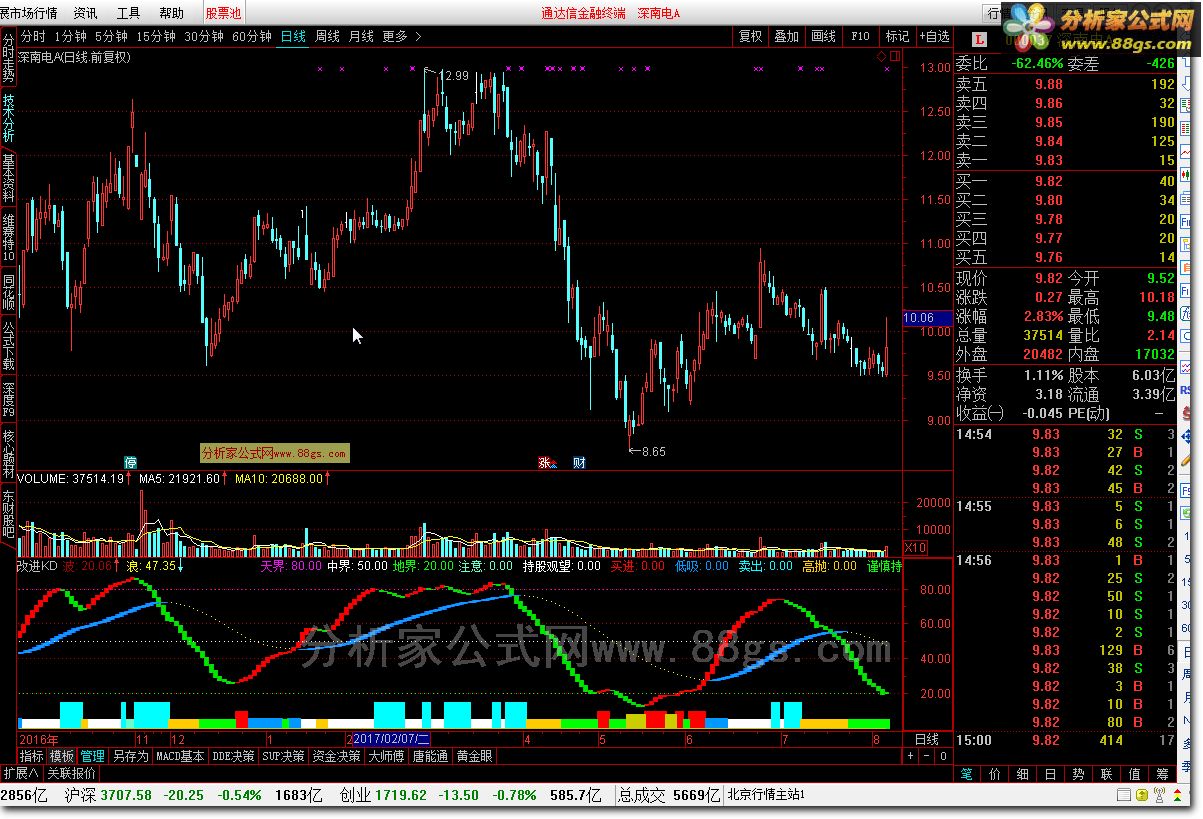This screenshot has height=819, width=1203.
Task: Select the 日线 period tab
Action: [x=293, y=36]
